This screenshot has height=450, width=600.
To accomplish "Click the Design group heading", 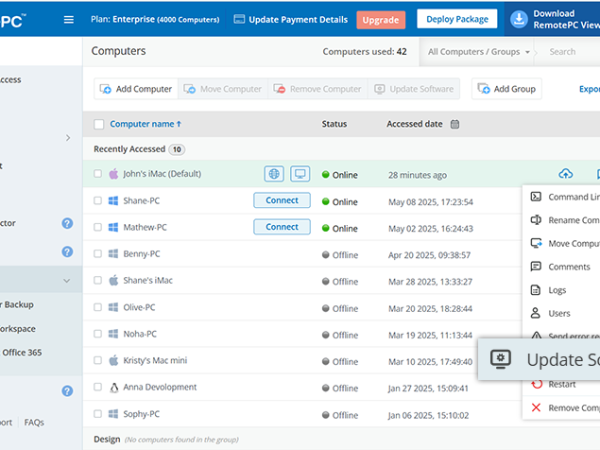I will pyautogui.click(x=107, y=439).
